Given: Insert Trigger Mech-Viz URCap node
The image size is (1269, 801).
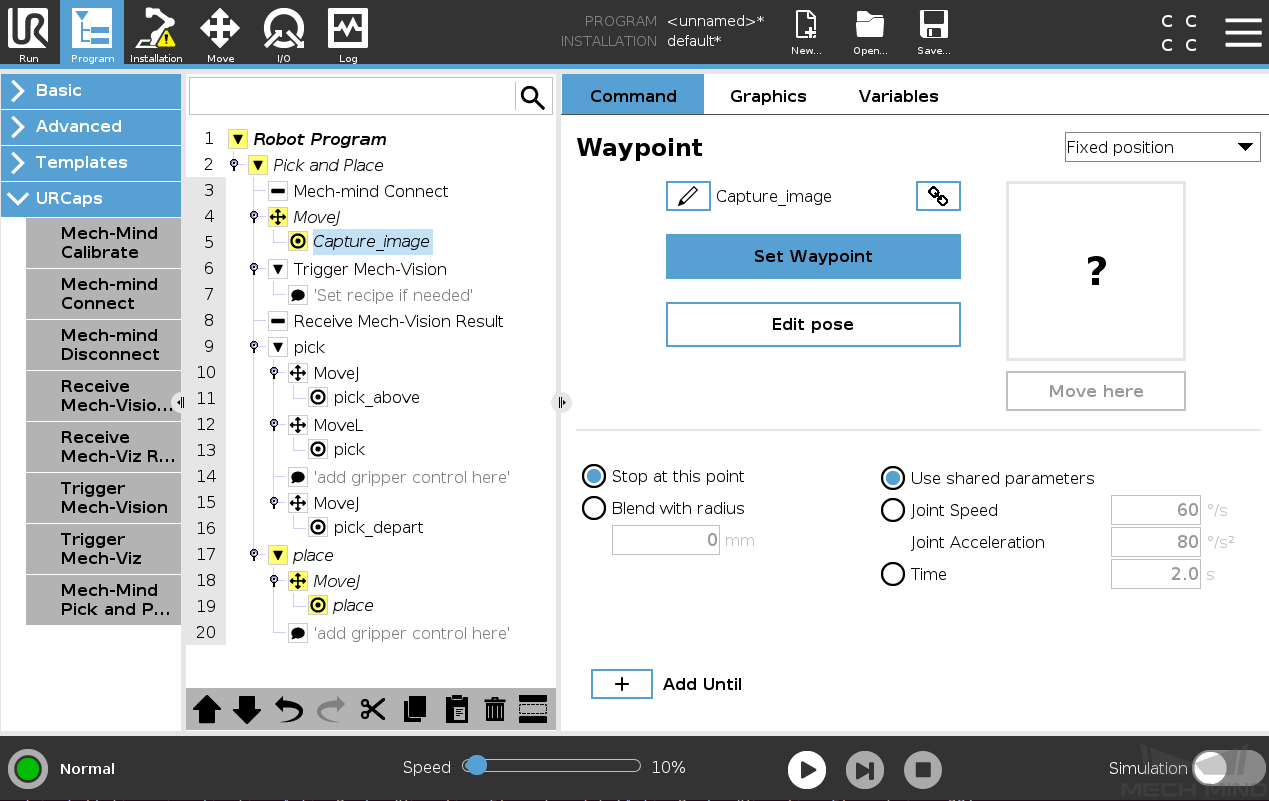Looking at the screenshot, I should pos(104,549).
